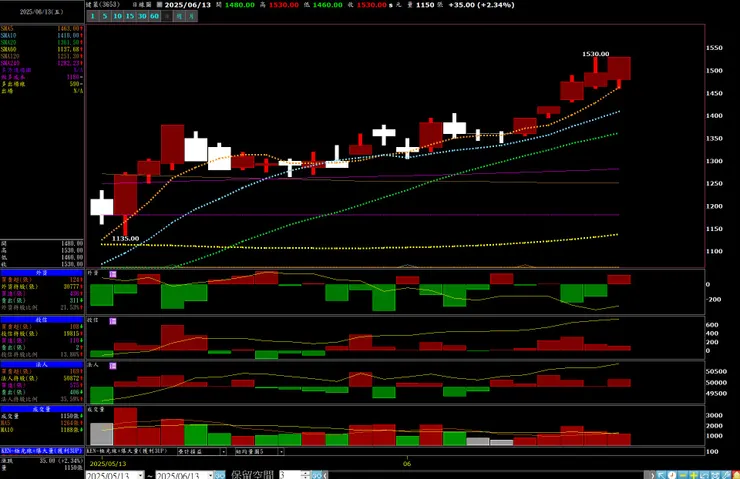Select the 投信 blue header bar
740x479 pixels.
coord(42,319)
